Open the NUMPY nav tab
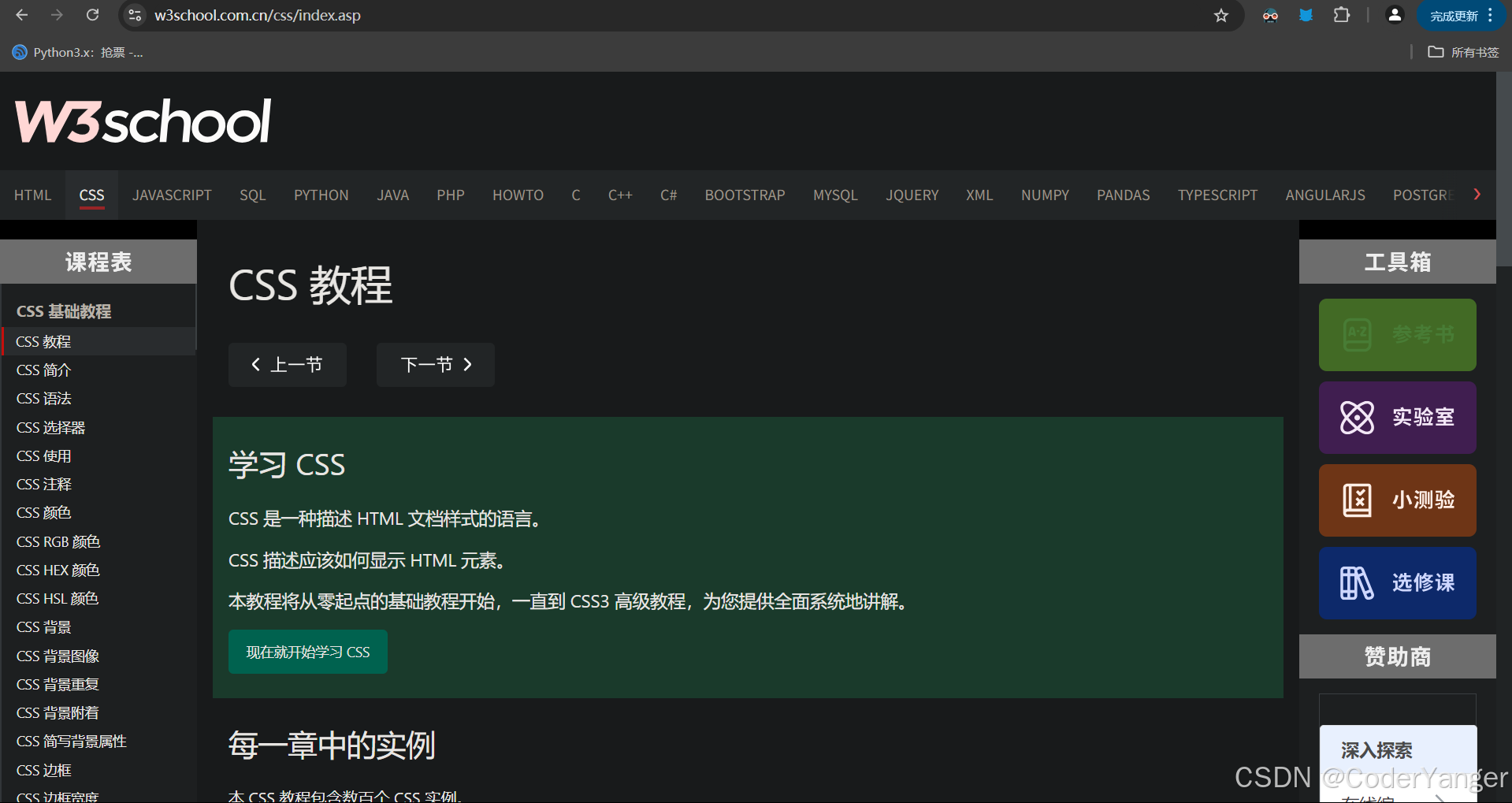This screenshot has width=1512, height=803. (1045, 195)
